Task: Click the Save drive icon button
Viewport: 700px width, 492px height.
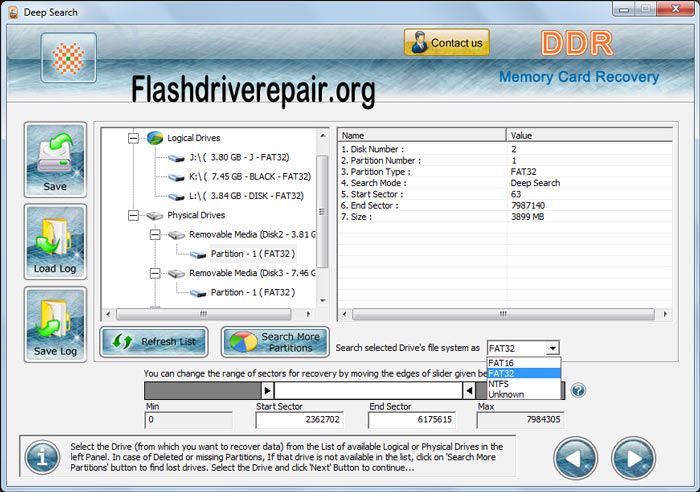Action: coord(55,160)
